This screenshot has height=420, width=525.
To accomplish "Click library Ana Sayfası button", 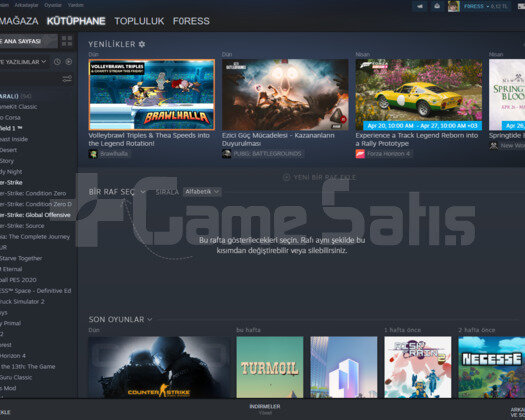I will [28, 41].
